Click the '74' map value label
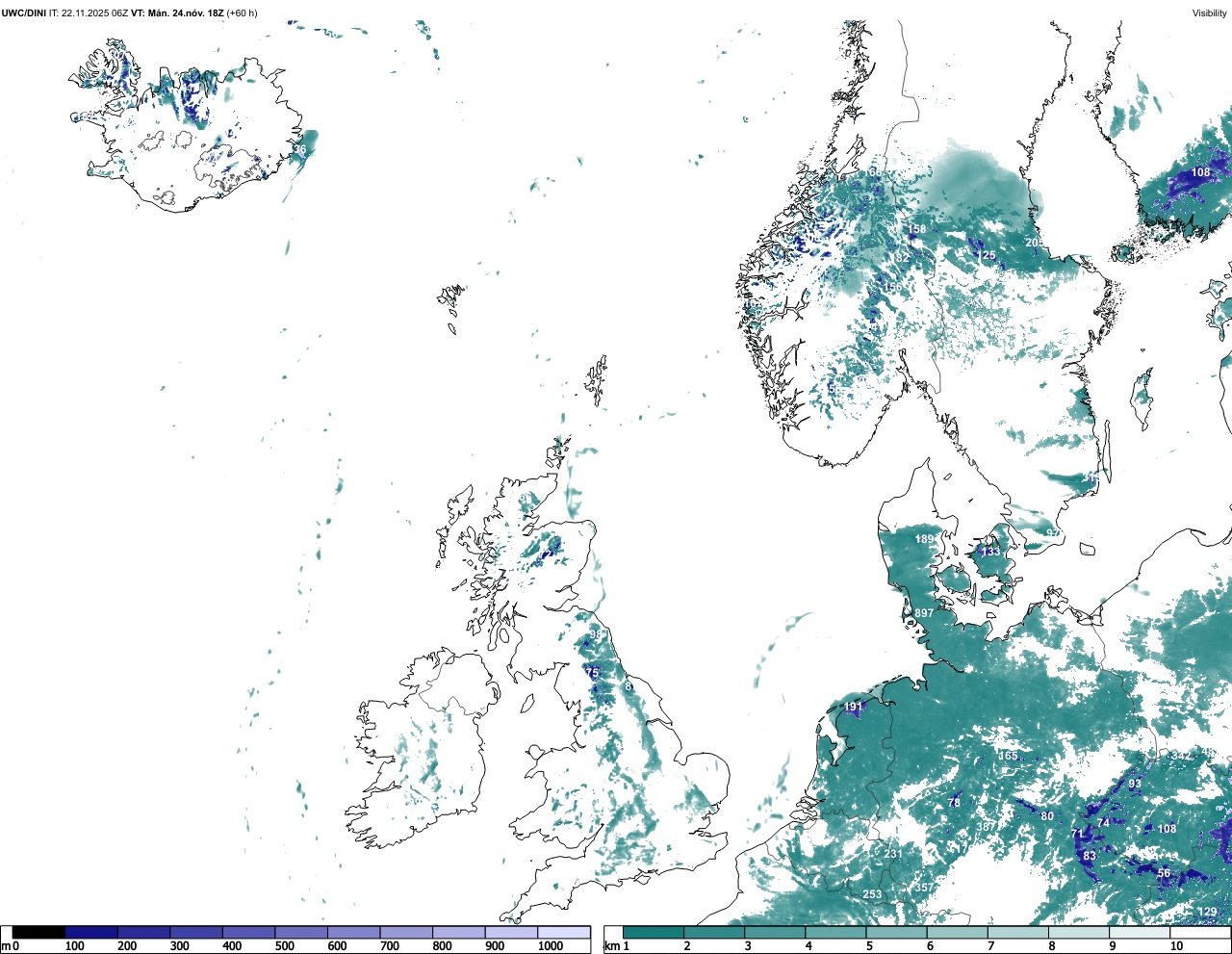Viewport: 1232px width, 954px height. coord(1104,823)
